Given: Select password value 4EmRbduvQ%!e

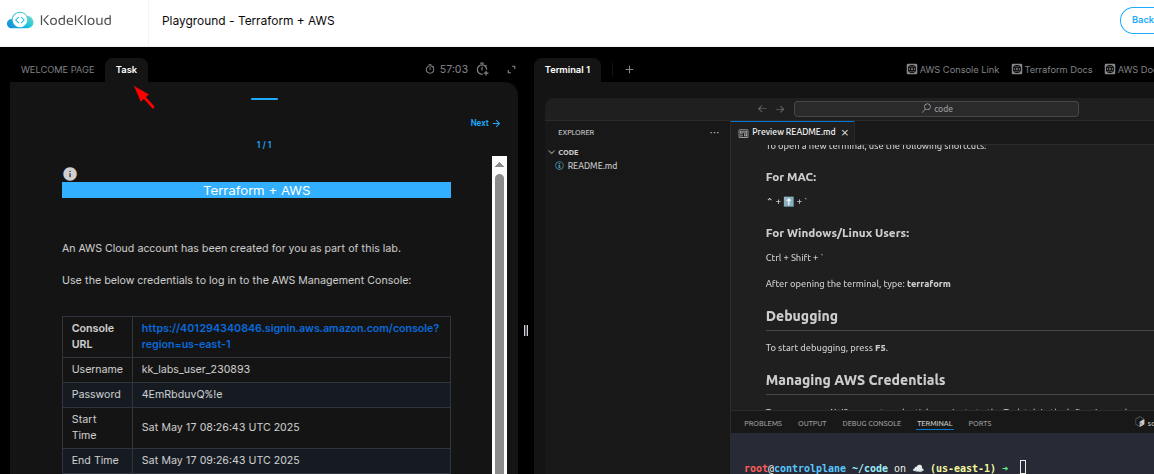Looking at the screenshot, I should [x=182, y=395].
